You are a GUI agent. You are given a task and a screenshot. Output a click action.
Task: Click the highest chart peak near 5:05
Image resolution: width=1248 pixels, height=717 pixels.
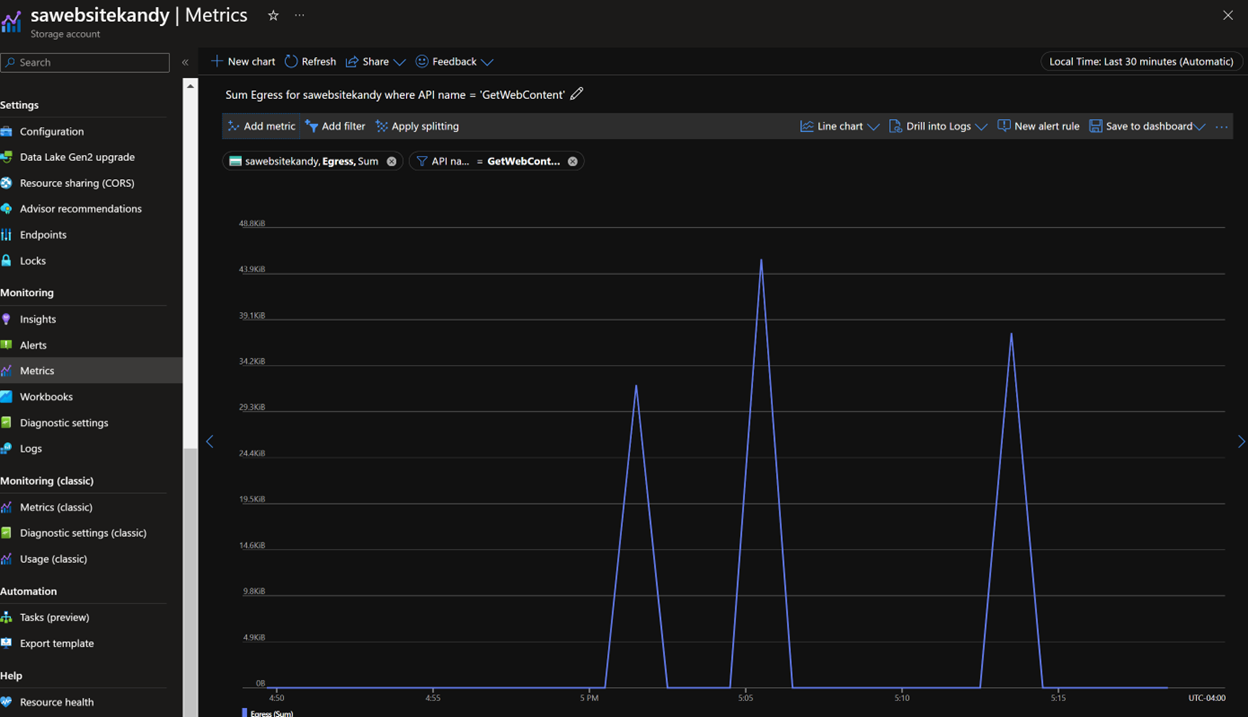pyautogui.click(x=761, y=261)
